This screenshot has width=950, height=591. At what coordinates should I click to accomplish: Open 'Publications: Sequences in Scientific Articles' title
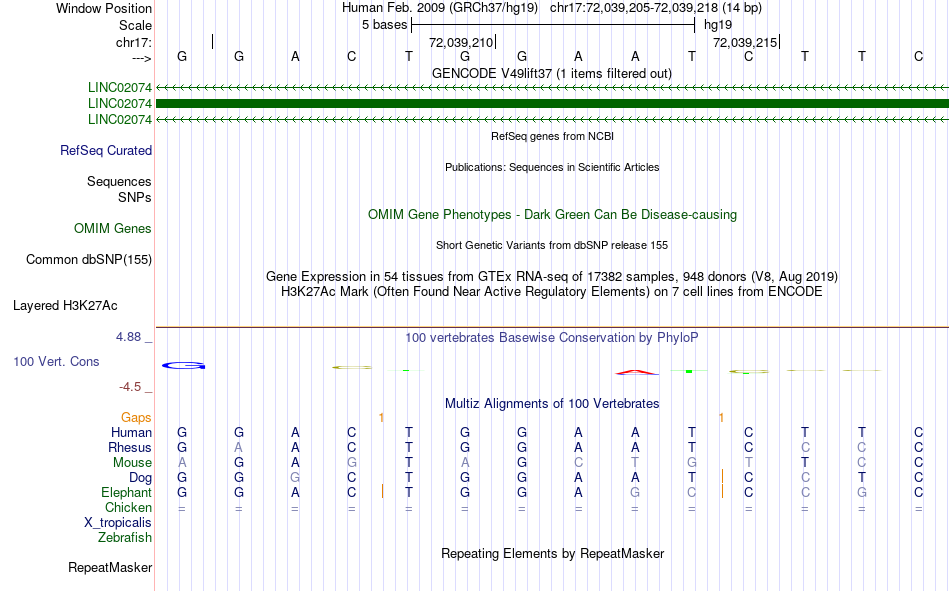tap(552, 167)
